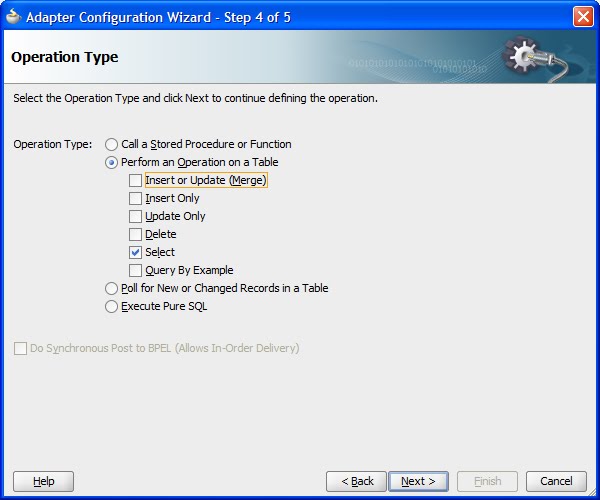Select Perform an Operation on a Table radio
Image resolution: width=600 pixels, height=500 pixels.
(x=111, y=163)
